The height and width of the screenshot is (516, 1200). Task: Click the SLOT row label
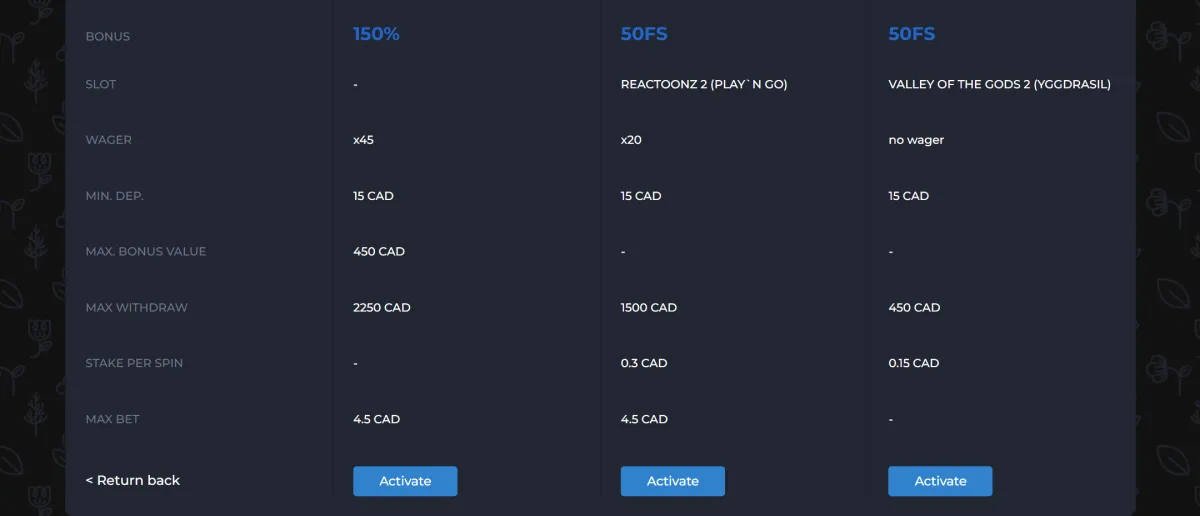tap(101, 85)
